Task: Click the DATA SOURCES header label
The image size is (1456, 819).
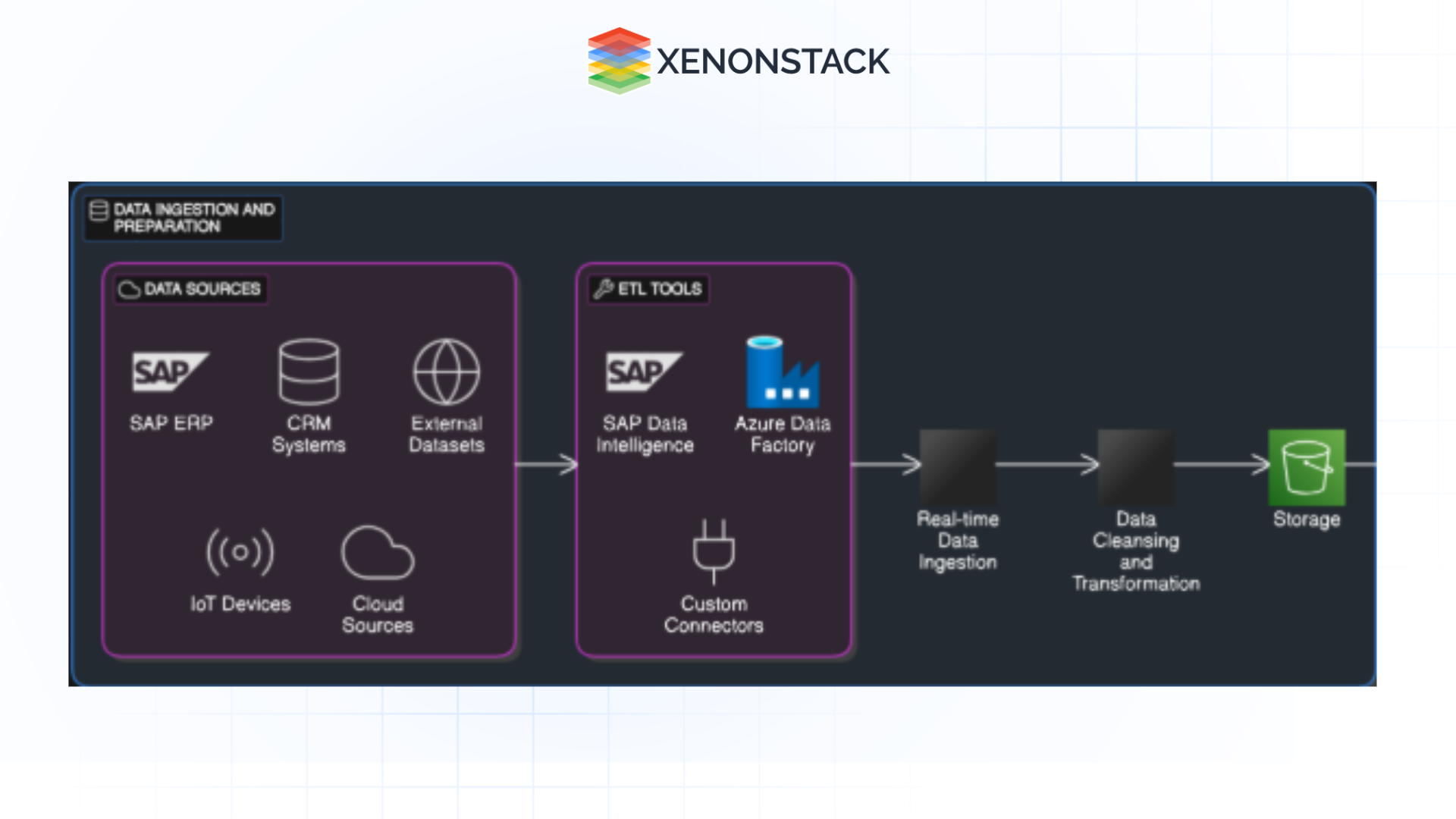Action: [202, 288]
